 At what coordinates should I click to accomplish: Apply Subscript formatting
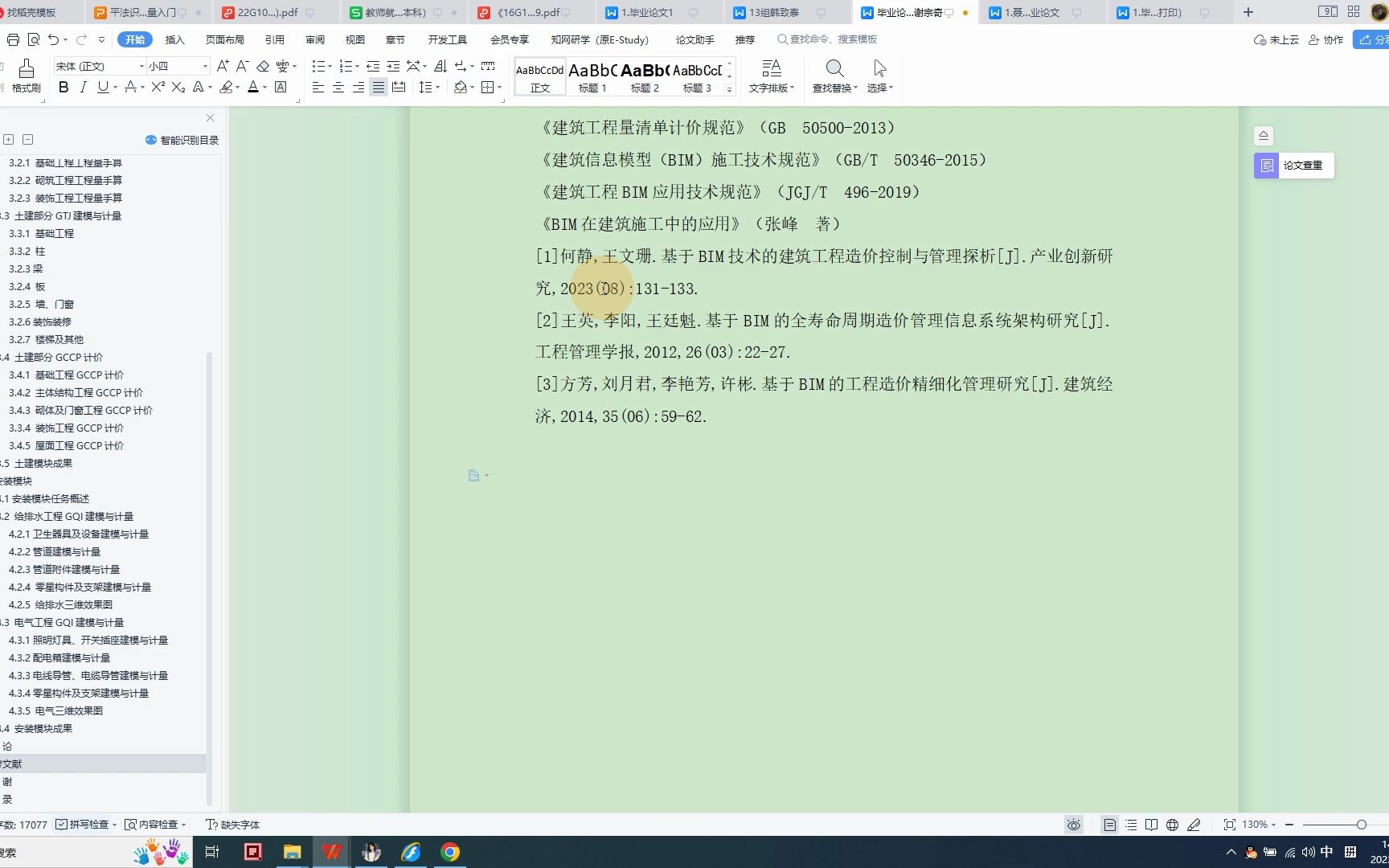click(x=178, y=87)
